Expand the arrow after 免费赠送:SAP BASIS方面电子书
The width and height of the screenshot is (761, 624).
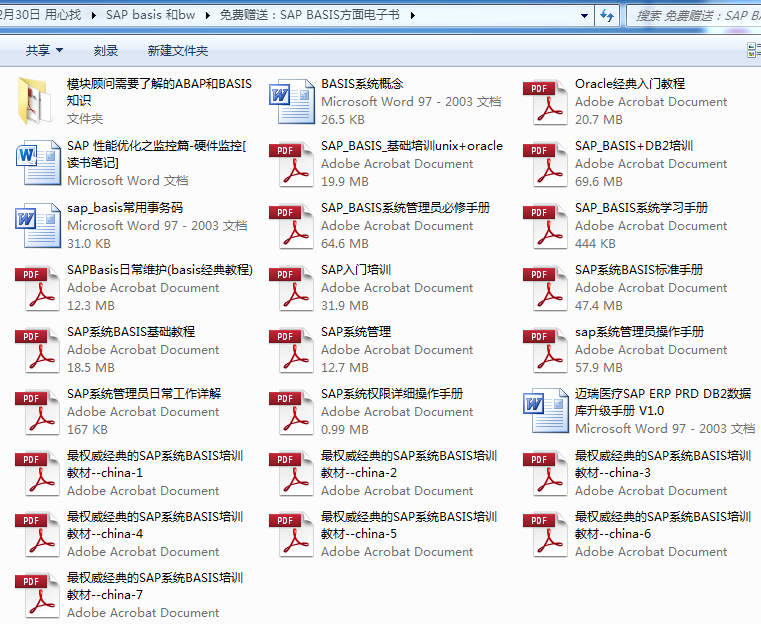point(413,16)
